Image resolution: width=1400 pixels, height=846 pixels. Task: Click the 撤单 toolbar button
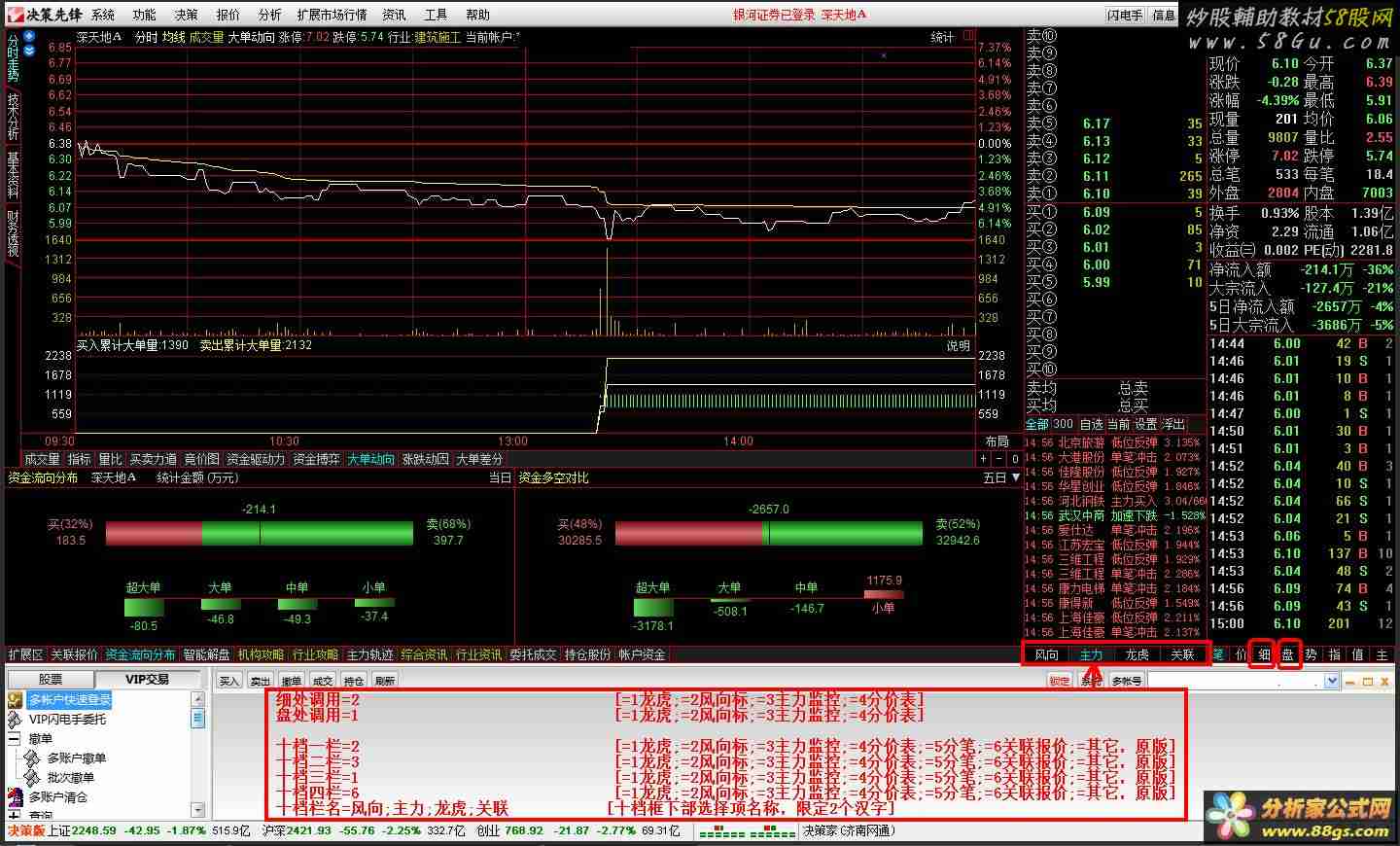292,681
